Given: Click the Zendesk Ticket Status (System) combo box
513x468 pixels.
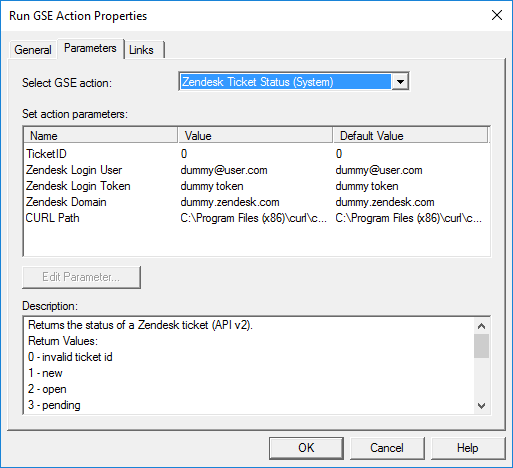Looking at the screenshot, I should click(x=294, y=82).
